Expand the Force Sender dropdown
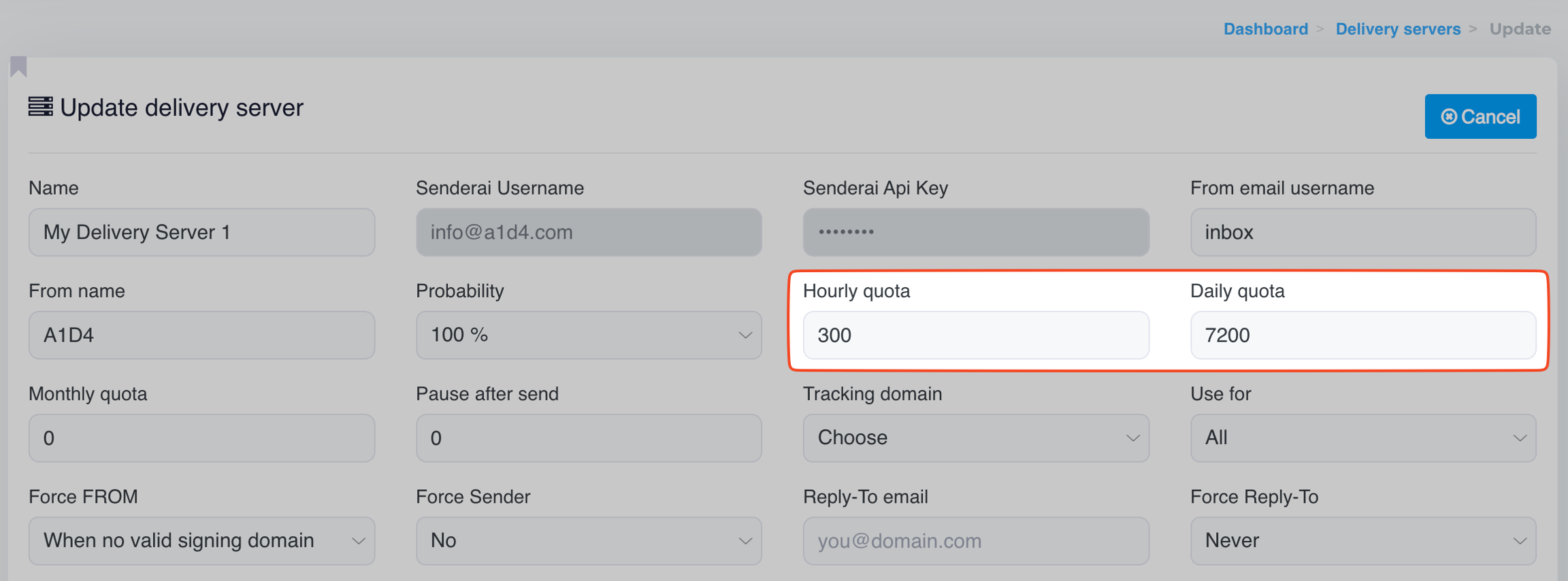This screenshot has width=1568, height=581. pyautogui.click(x=589, y=541)
